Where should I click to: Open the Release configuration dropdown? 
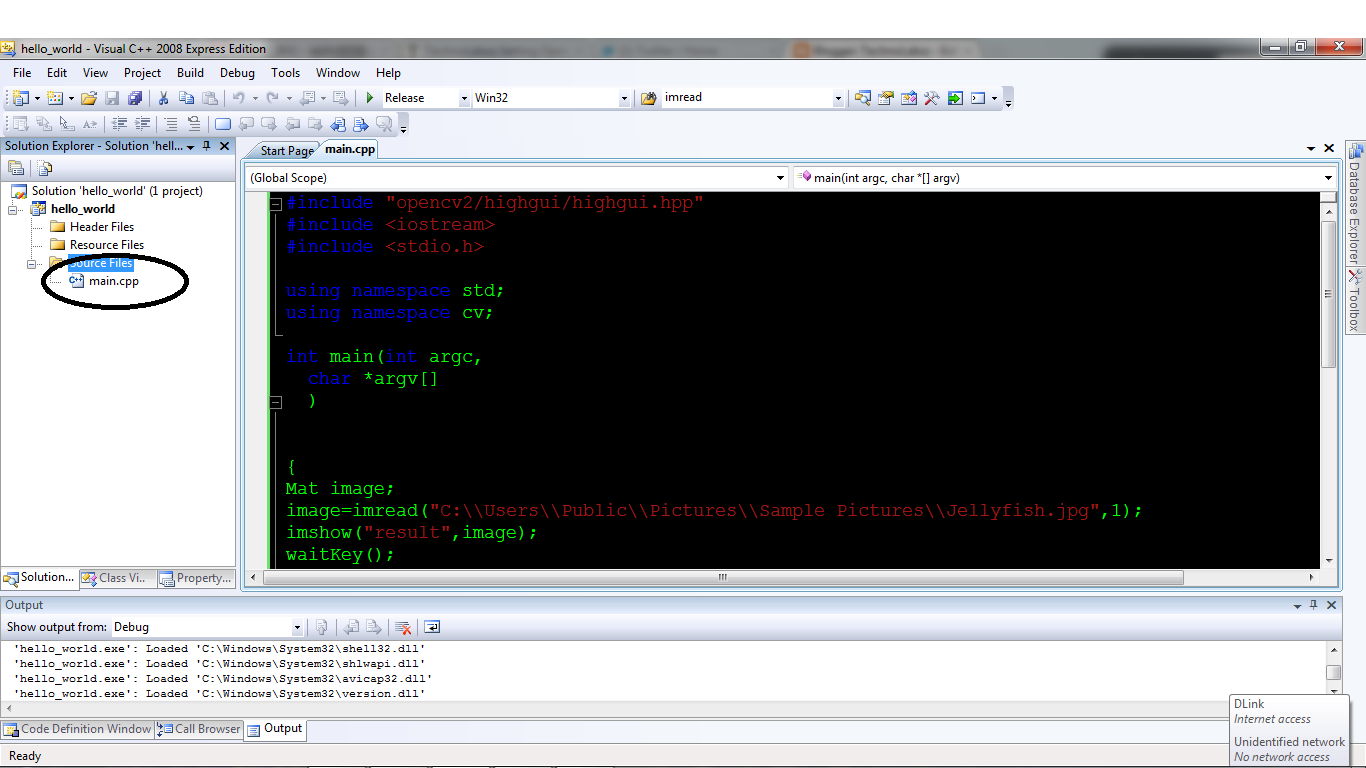coord(463,98)
